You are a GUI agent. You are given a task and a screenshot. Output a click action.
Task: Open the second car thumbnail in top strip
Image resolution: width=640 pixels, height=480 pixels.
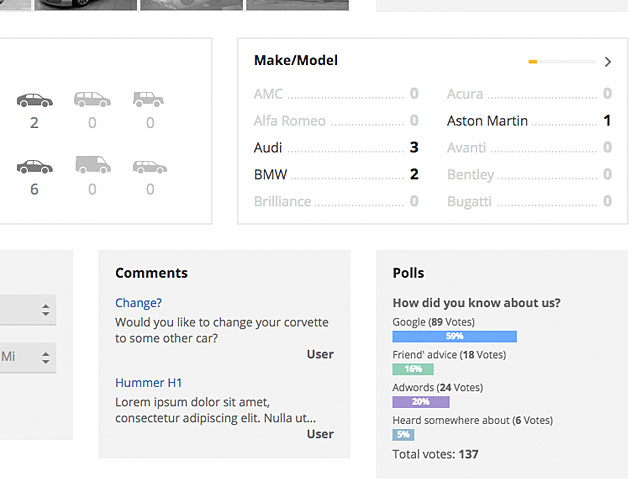pyautogui.click(x=86, y=5)
